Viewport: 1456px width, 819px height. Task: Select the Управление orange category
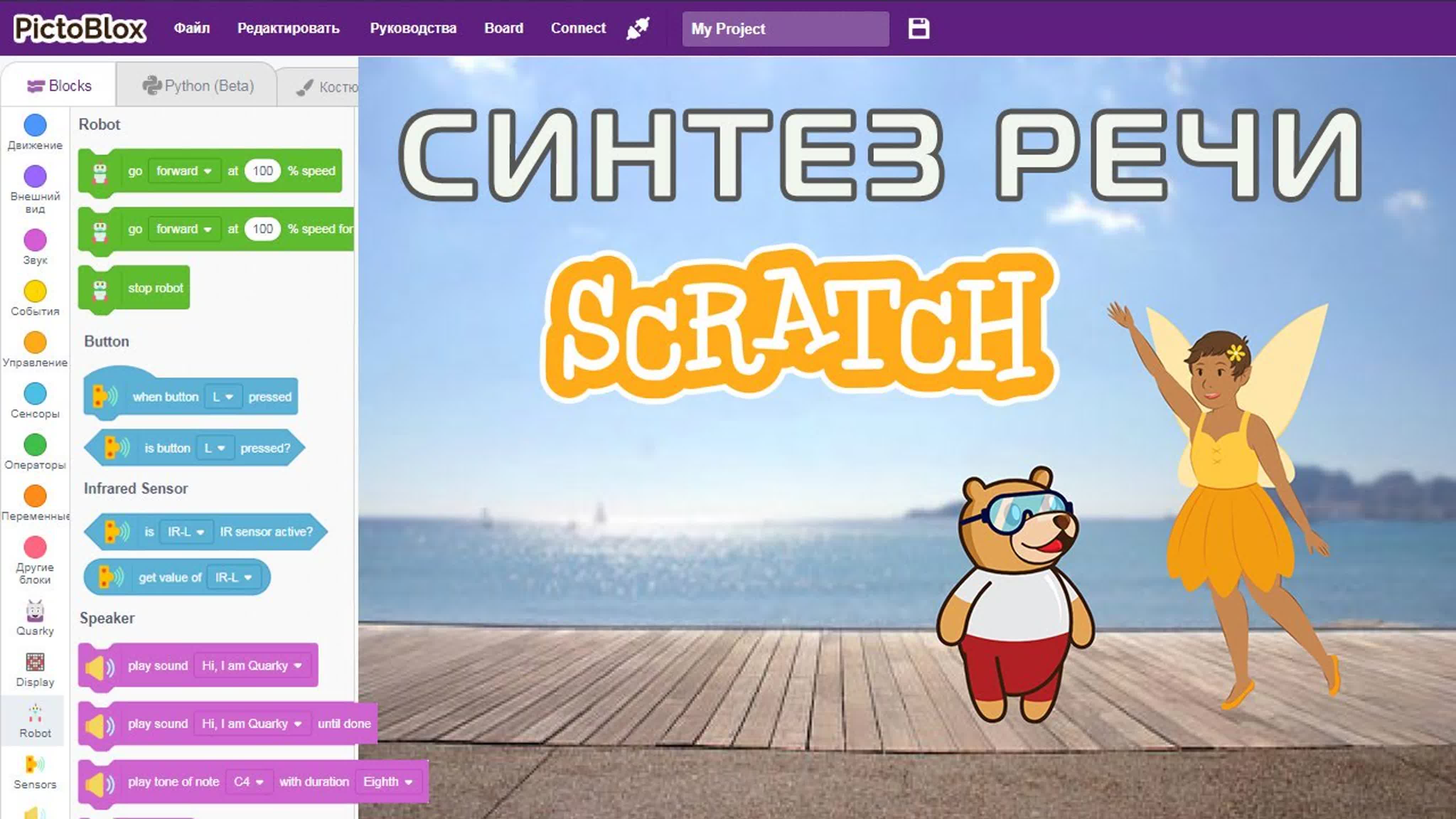(x=35, y=349)
